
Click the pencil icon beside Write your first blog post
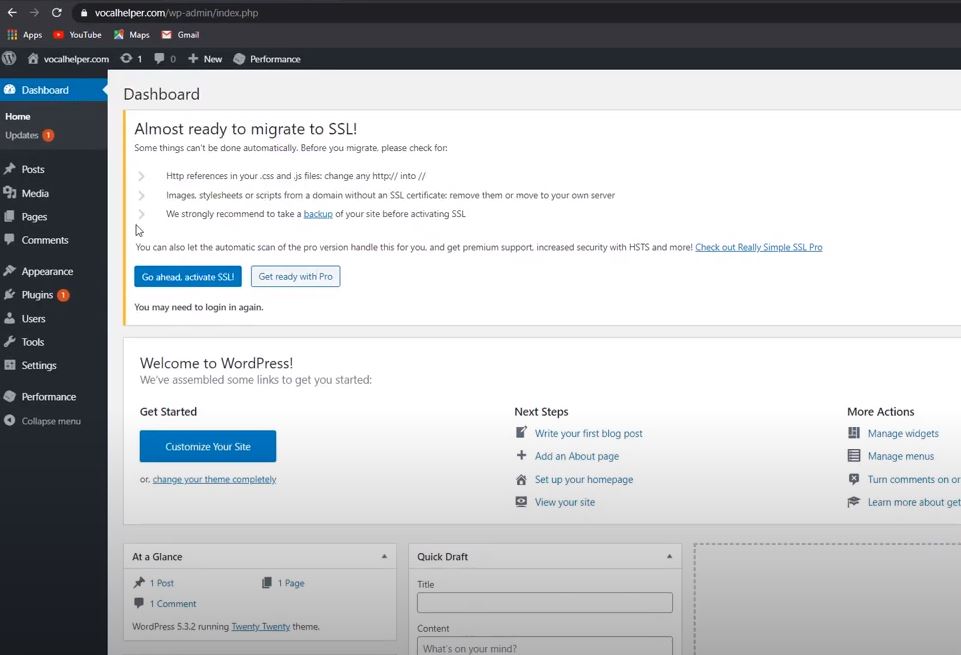pyautogui.click(x=521, y=433)
